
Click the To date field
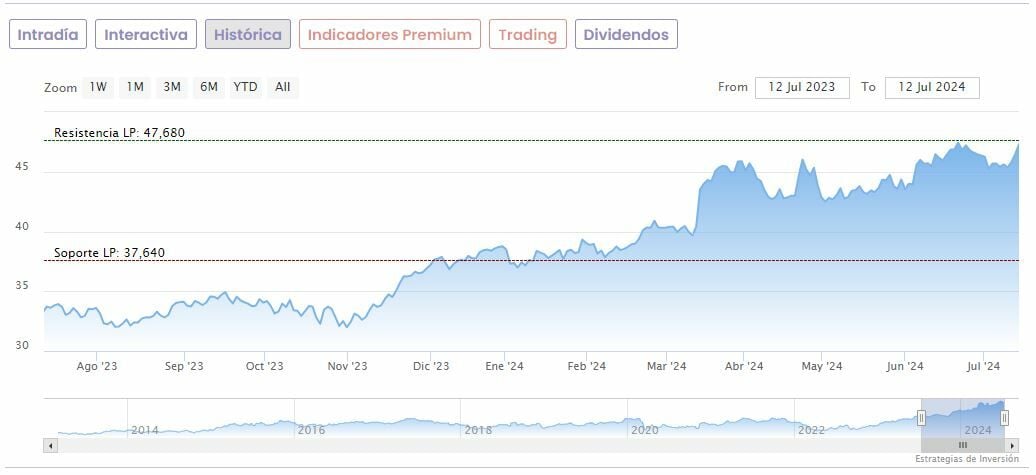(x=932, y=87)
